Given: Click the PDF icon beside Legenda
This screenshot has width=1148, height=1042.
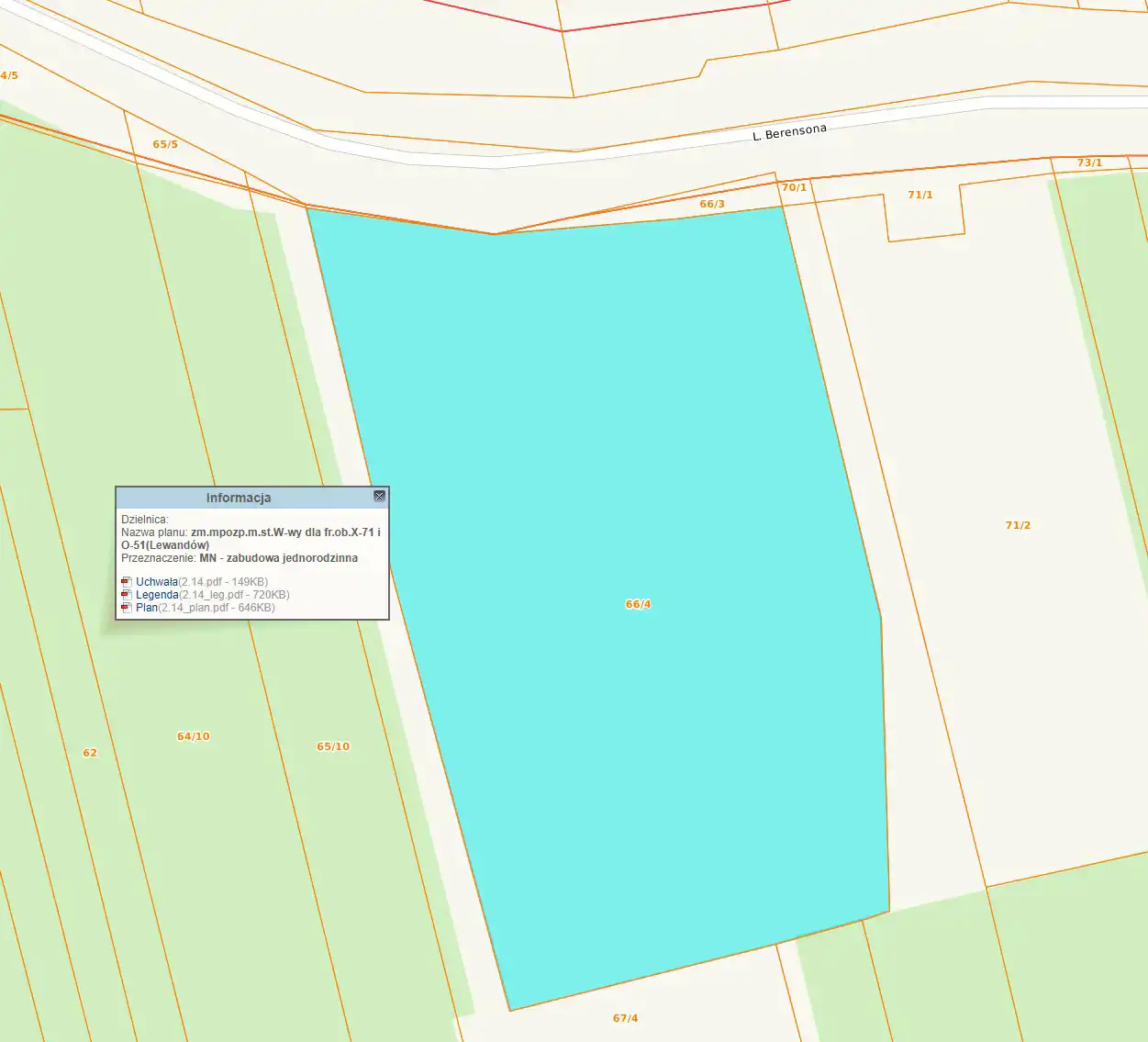Looking at the screenshot, I should [127, 595].
